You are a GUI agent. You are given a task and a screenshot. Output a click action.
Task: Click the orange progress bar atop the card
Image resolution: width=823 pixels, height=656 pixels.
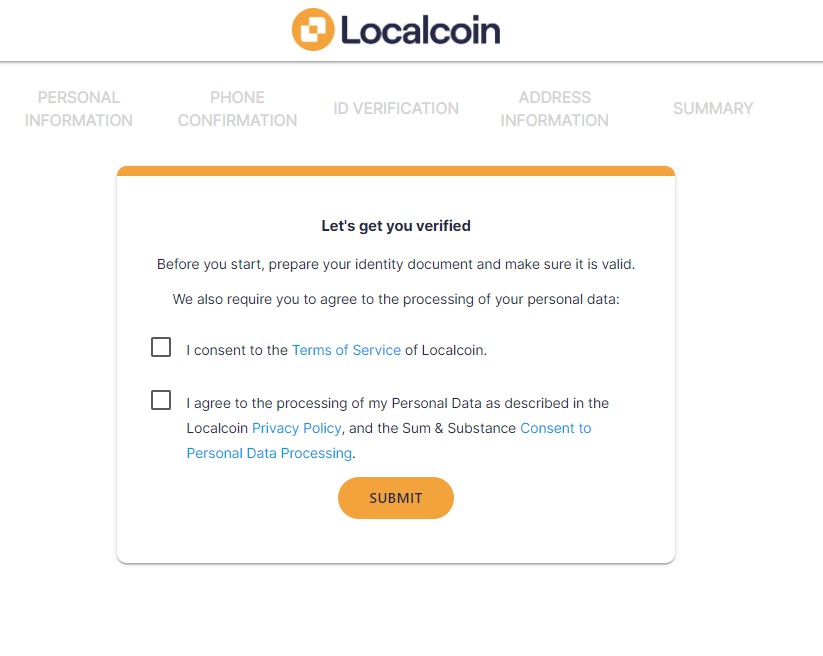(396, 169)
